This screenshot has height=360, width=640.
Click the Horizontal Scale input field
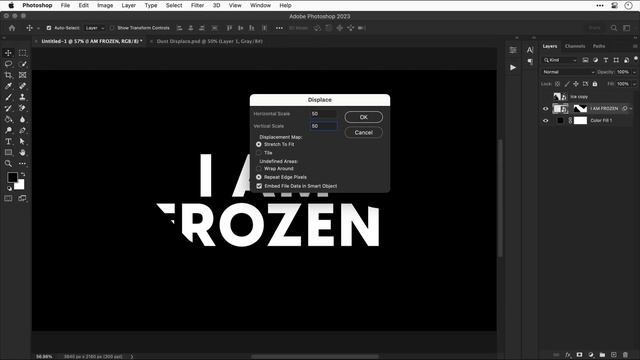pos(323,114)
